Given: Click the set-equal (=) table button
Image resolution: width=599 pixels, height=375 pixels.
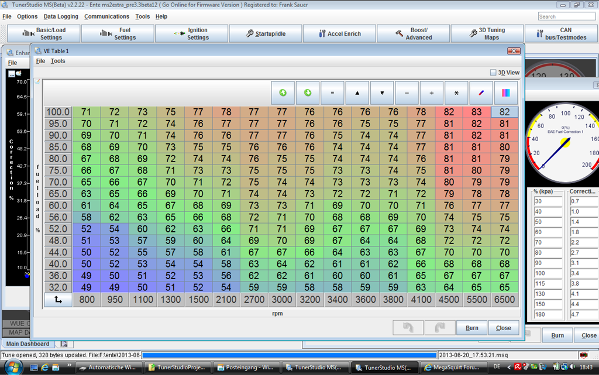Looking at the screenshot, I should tap(332, 93).
